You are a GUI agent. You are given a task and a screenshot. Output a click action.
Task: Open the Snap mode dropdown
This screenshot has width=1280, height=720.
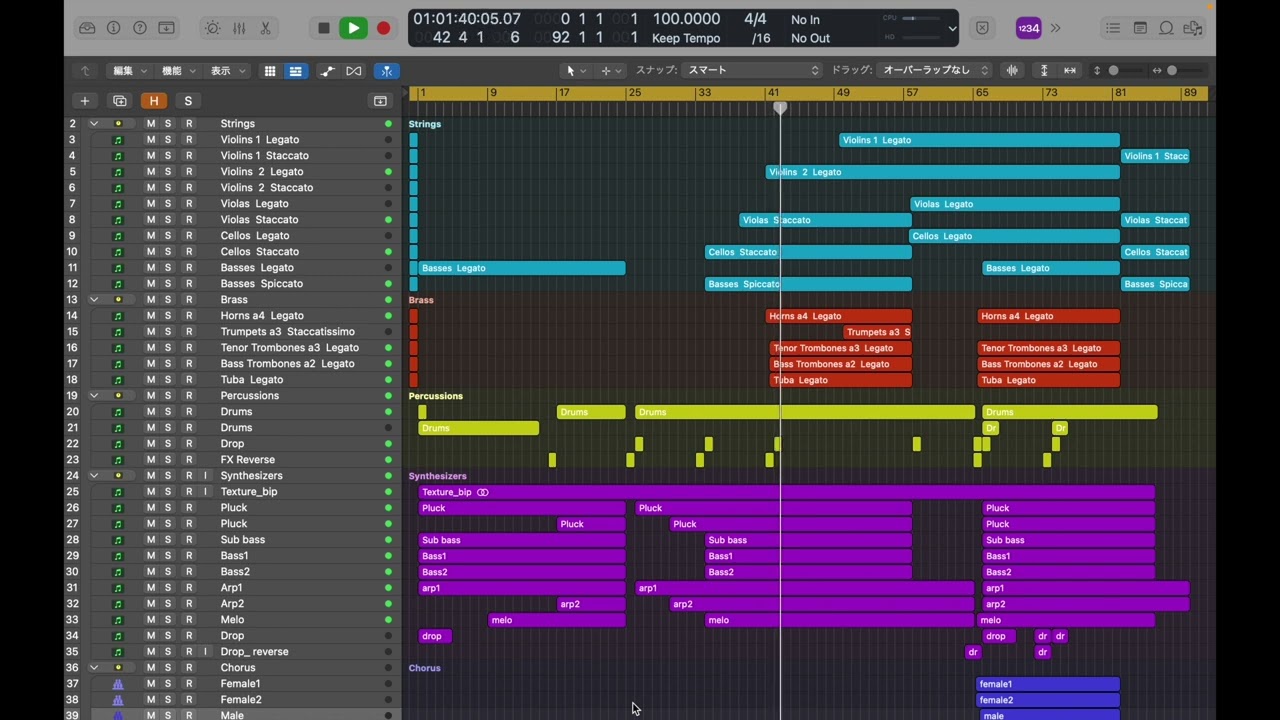point(752,71)
